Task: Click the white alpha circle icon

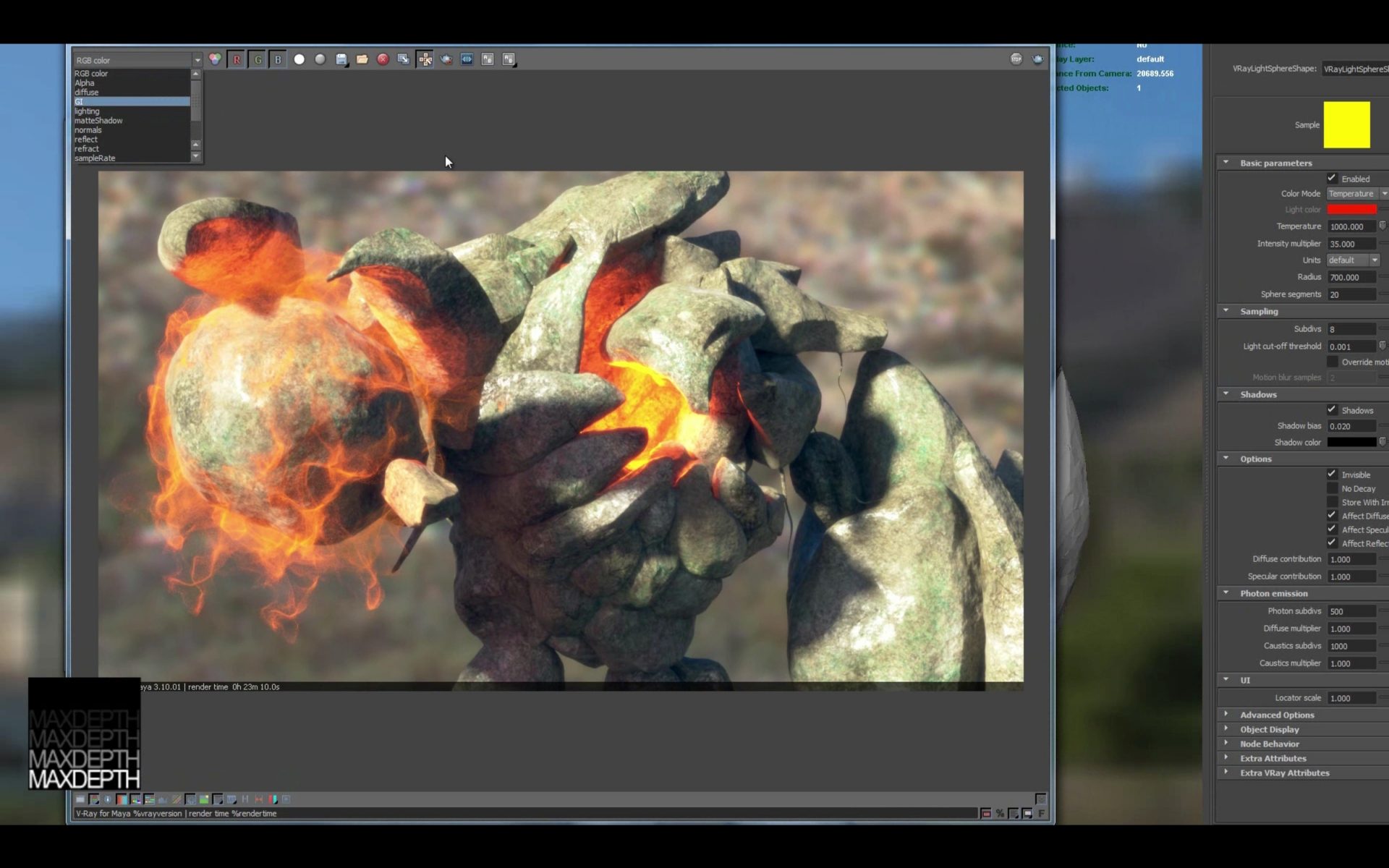Action: 300,59
